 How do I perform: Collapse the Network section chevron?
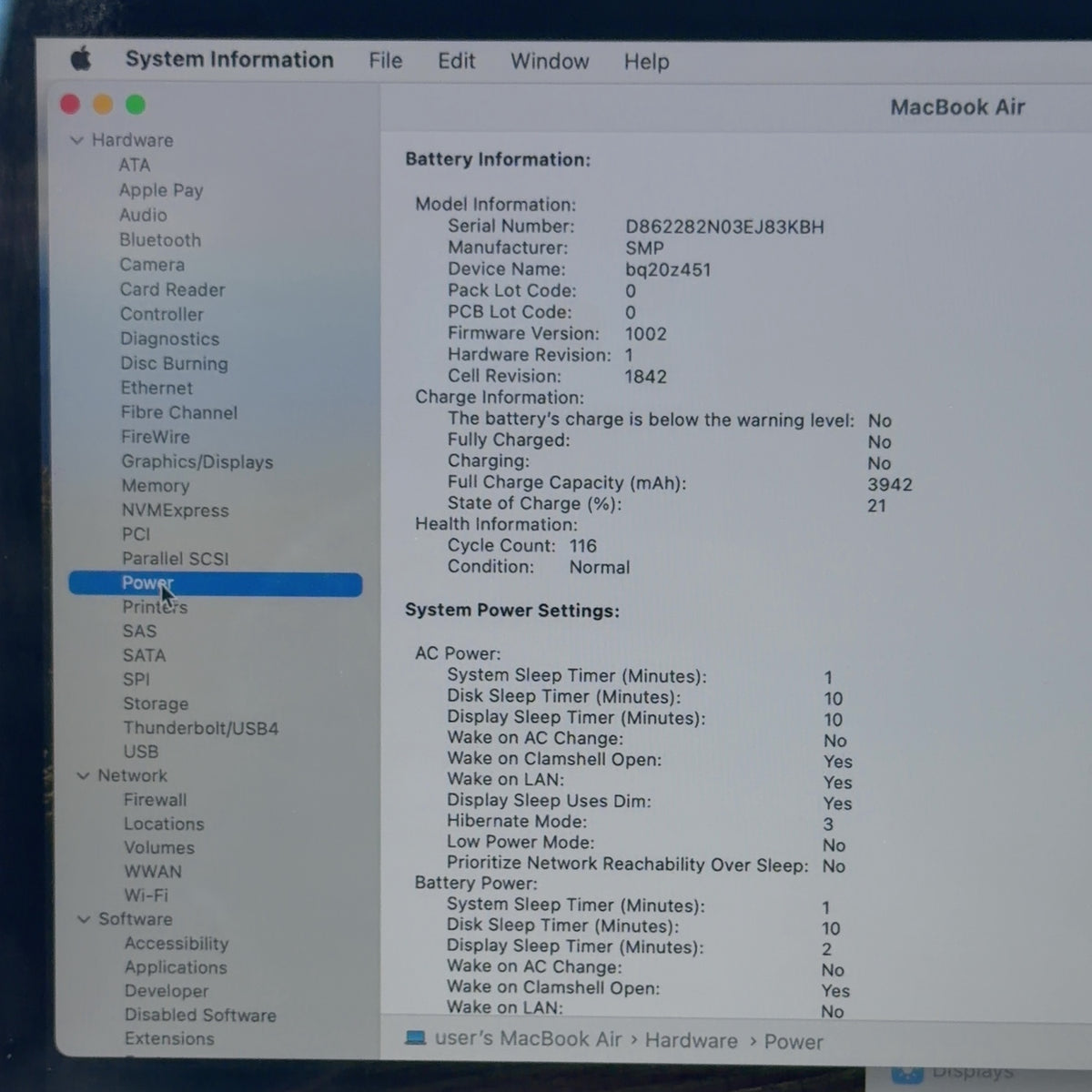[83, 775]
